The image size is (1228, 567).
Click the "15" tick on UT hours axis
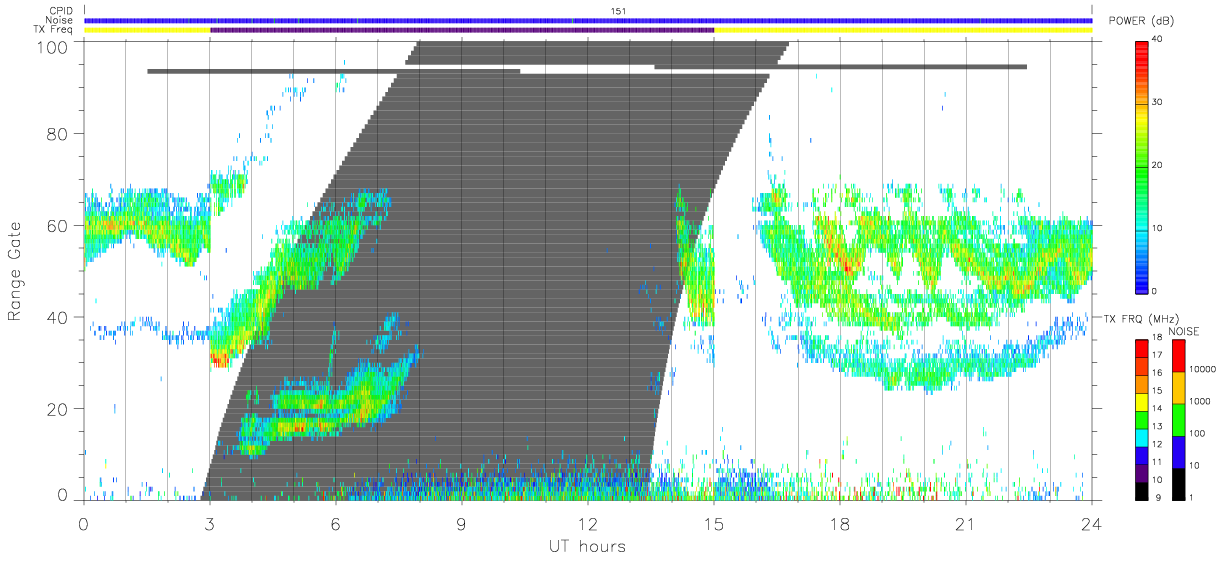(x=714, y=524)
